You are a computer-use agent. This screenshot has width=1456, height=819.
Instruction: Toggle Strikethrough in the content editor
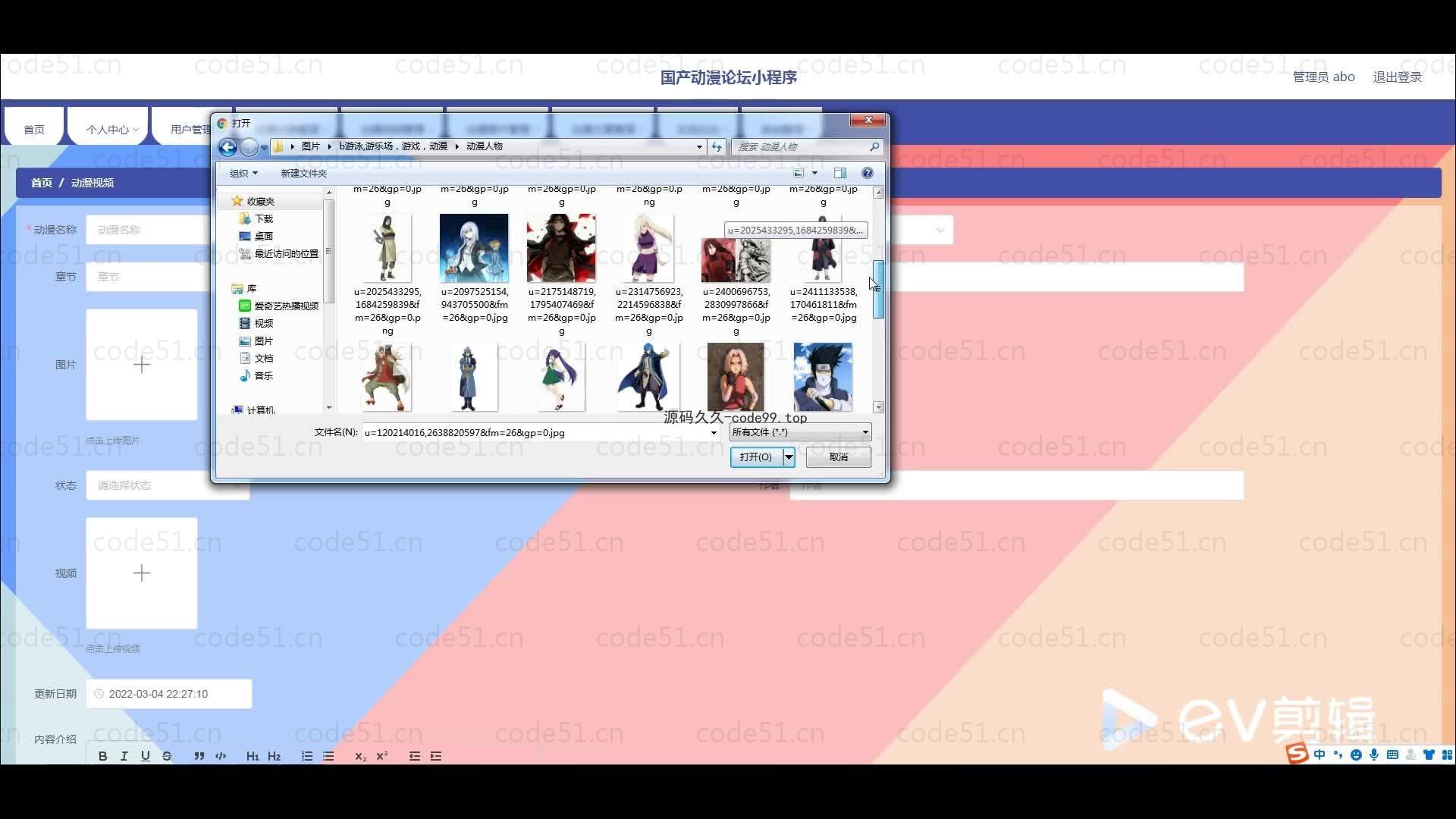[167, 756]
